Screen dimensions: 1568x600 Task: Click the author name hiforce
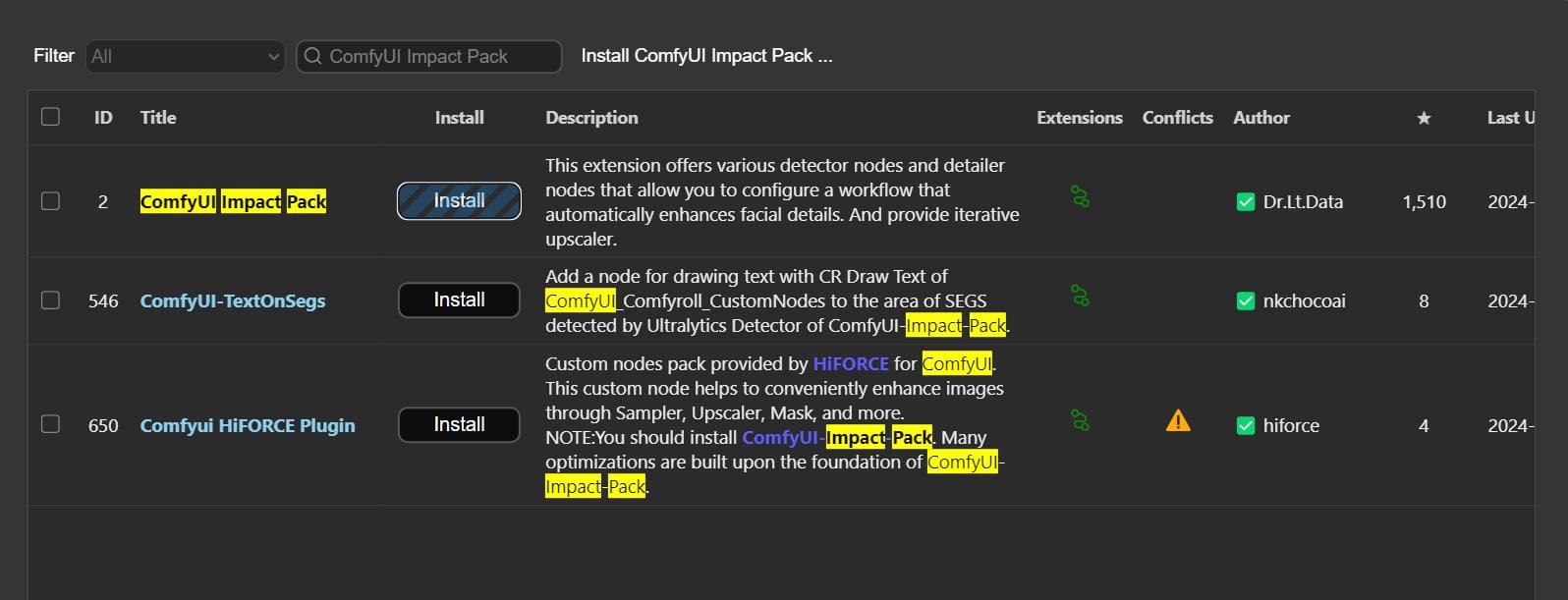tap(1291, 426)
